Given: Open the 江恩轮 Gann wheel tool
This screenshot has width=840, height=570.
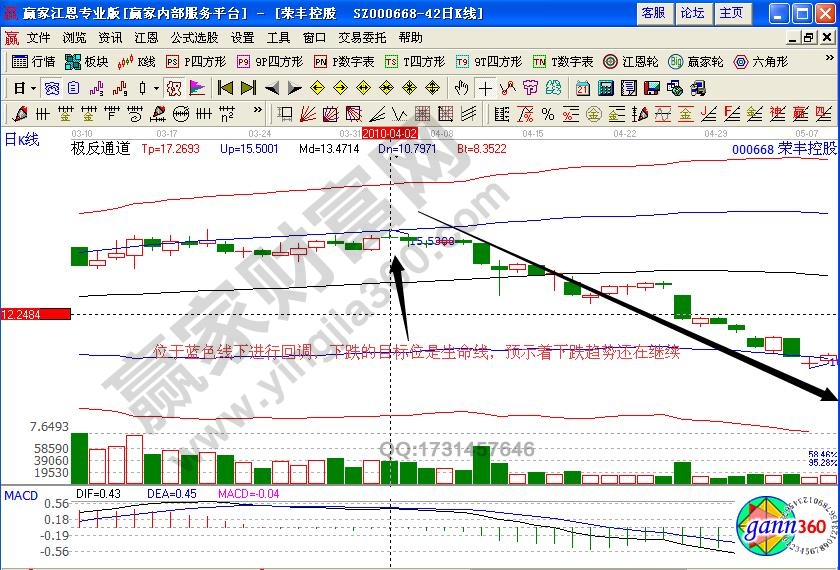Looking at the screenshot, I should [x=634, y=61].
